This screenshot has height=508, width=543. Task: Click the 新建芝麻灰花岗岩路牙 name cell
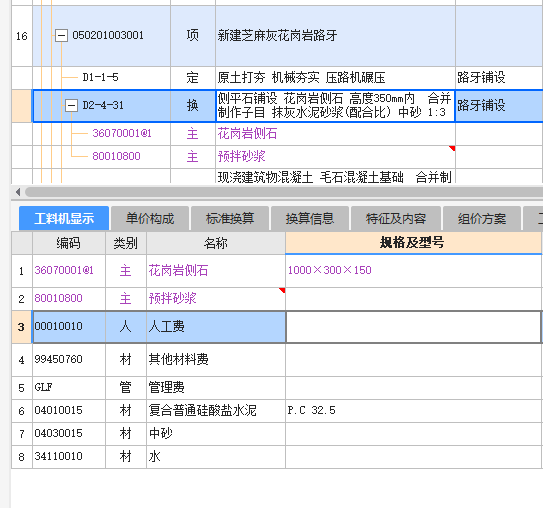click(x=335, y=36)
